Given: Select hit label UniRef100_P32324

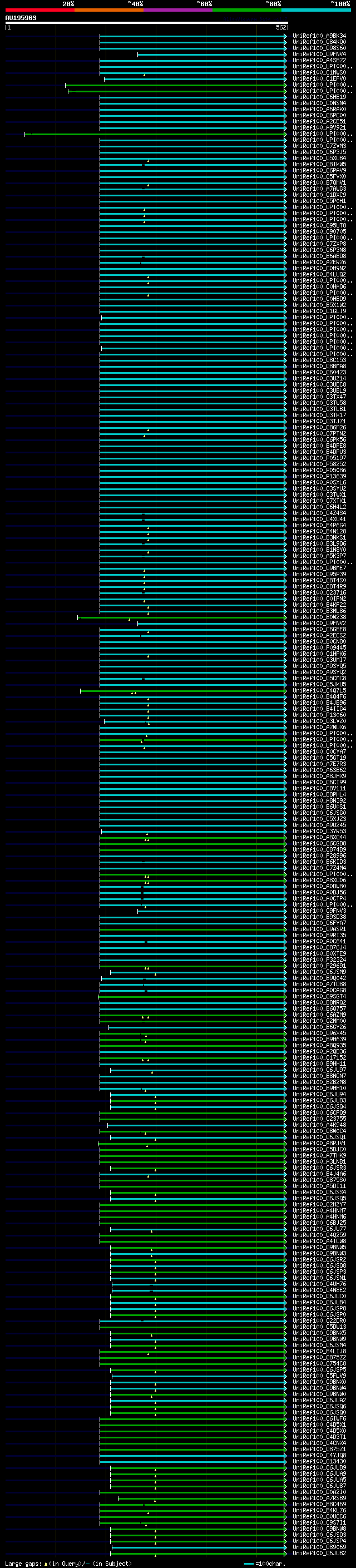Looking at the screenshot, I should click(319, 960).
